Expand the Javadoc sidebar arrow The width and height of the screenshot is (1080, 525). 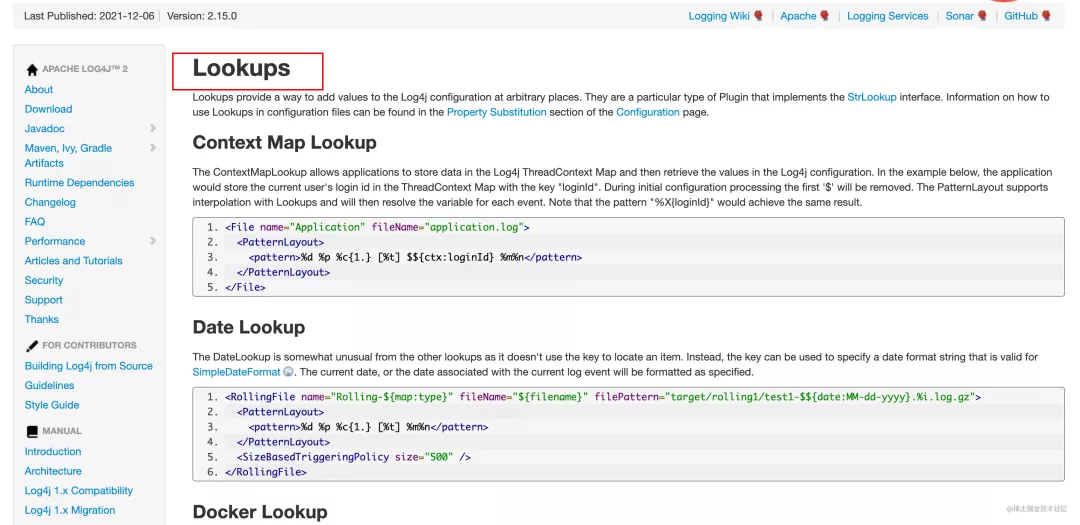click(x=153, y=128)
